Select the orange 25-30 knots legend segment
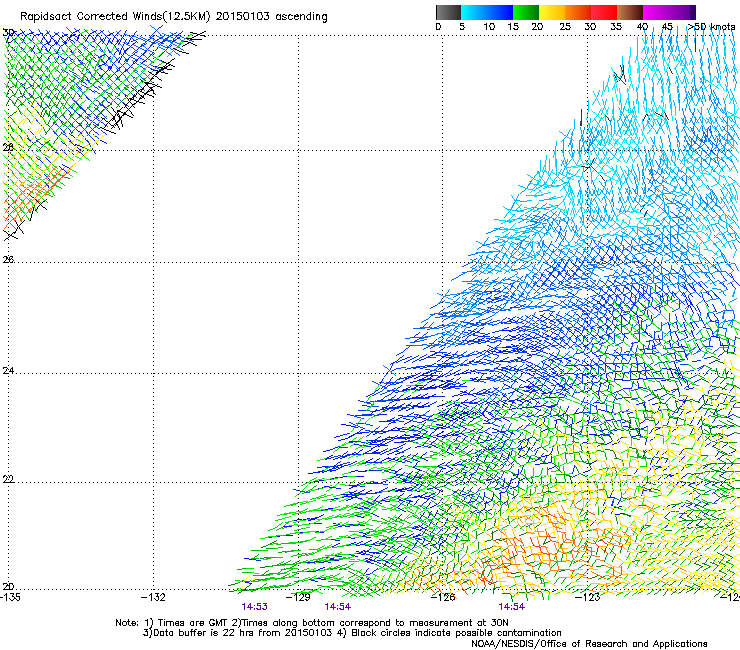The height and width of the screenshot is (650, 740). tap(578, 12)
